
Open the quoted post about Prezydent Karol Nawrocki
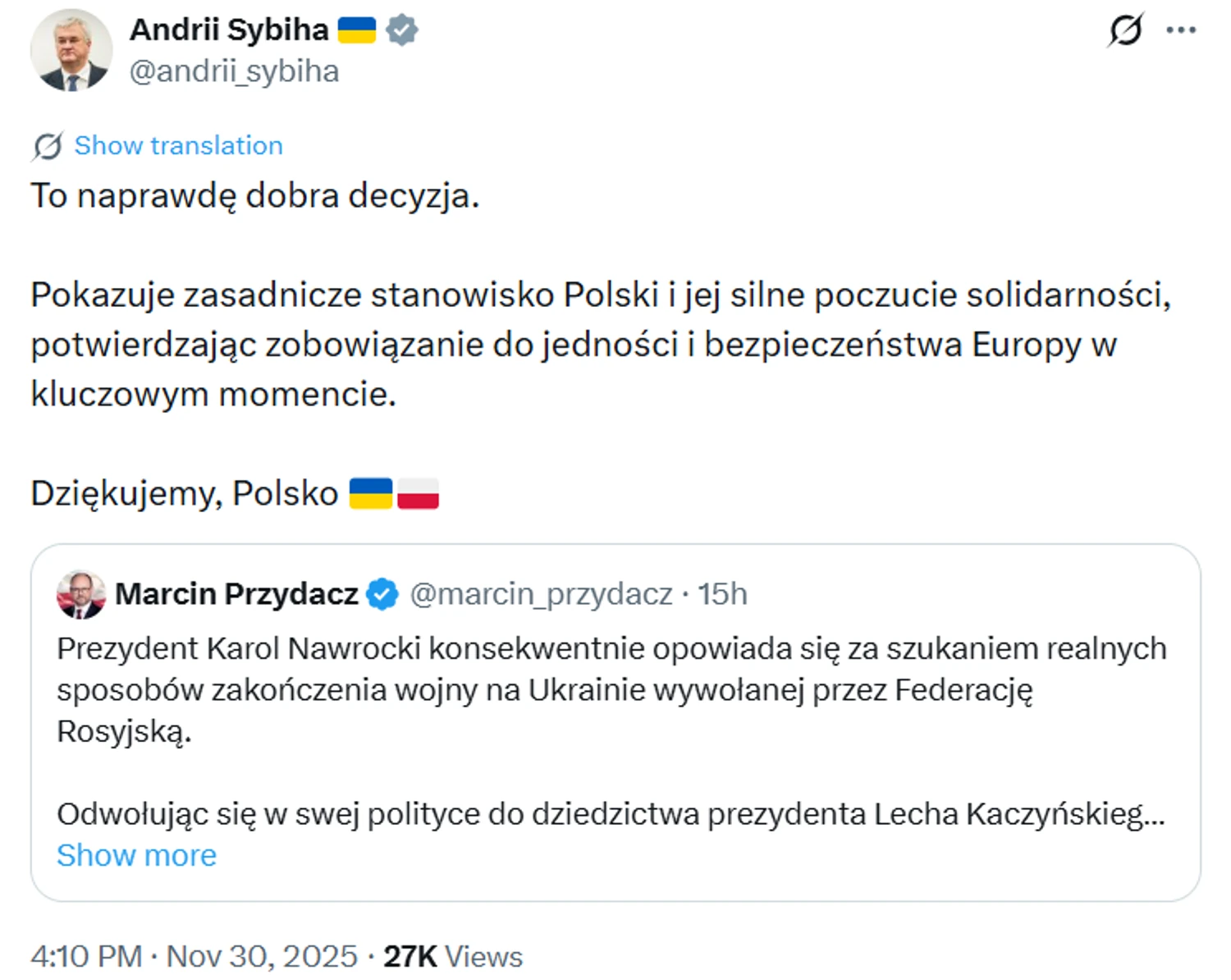point(611,689)
